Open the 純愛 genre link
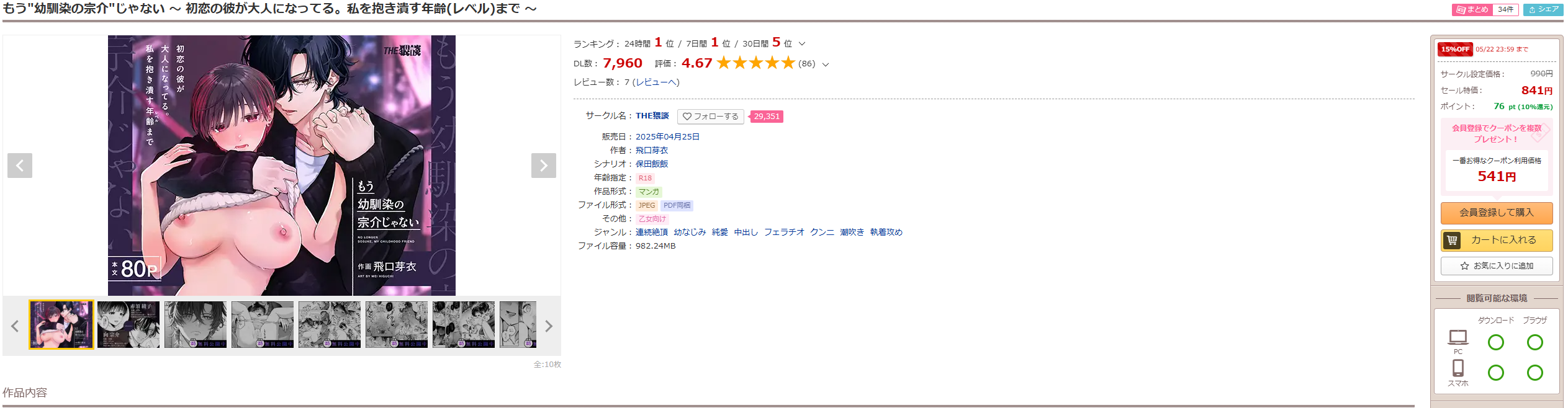1568x408 pixels. pyautogui.click(x=720, y=232)
